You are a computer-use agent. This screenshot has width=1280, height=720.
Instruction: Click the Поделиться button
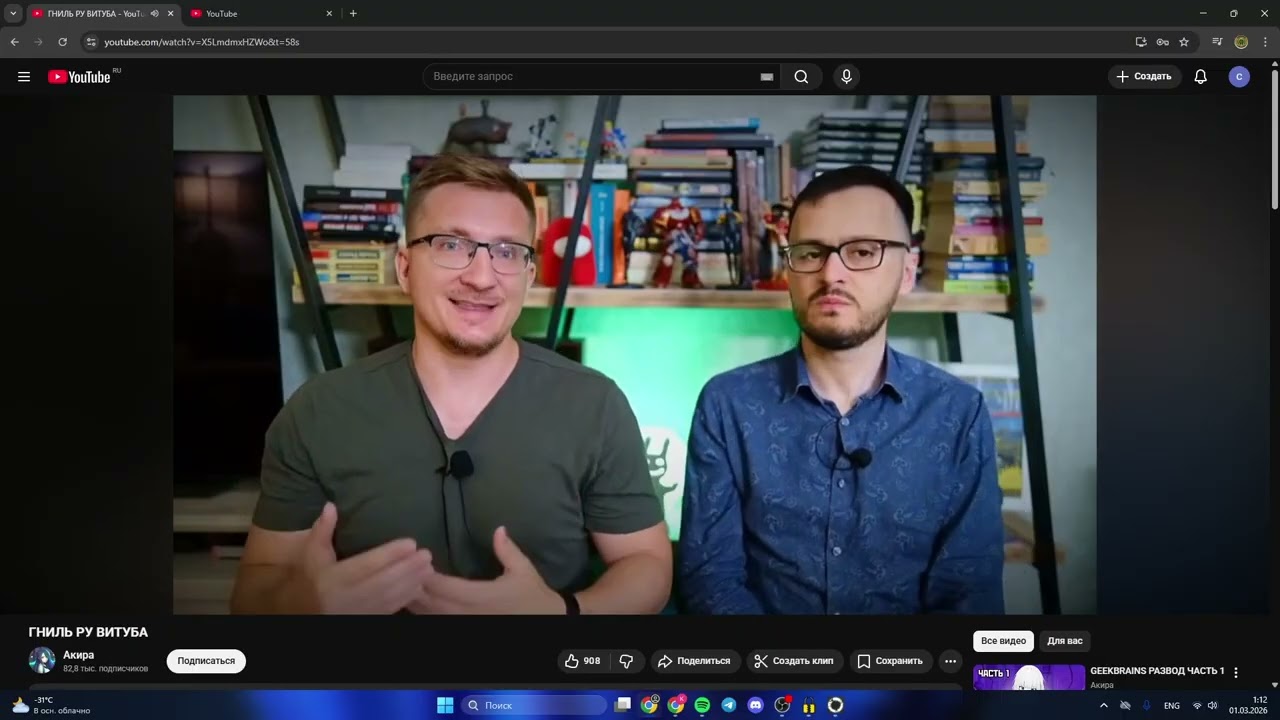(694, 661)
